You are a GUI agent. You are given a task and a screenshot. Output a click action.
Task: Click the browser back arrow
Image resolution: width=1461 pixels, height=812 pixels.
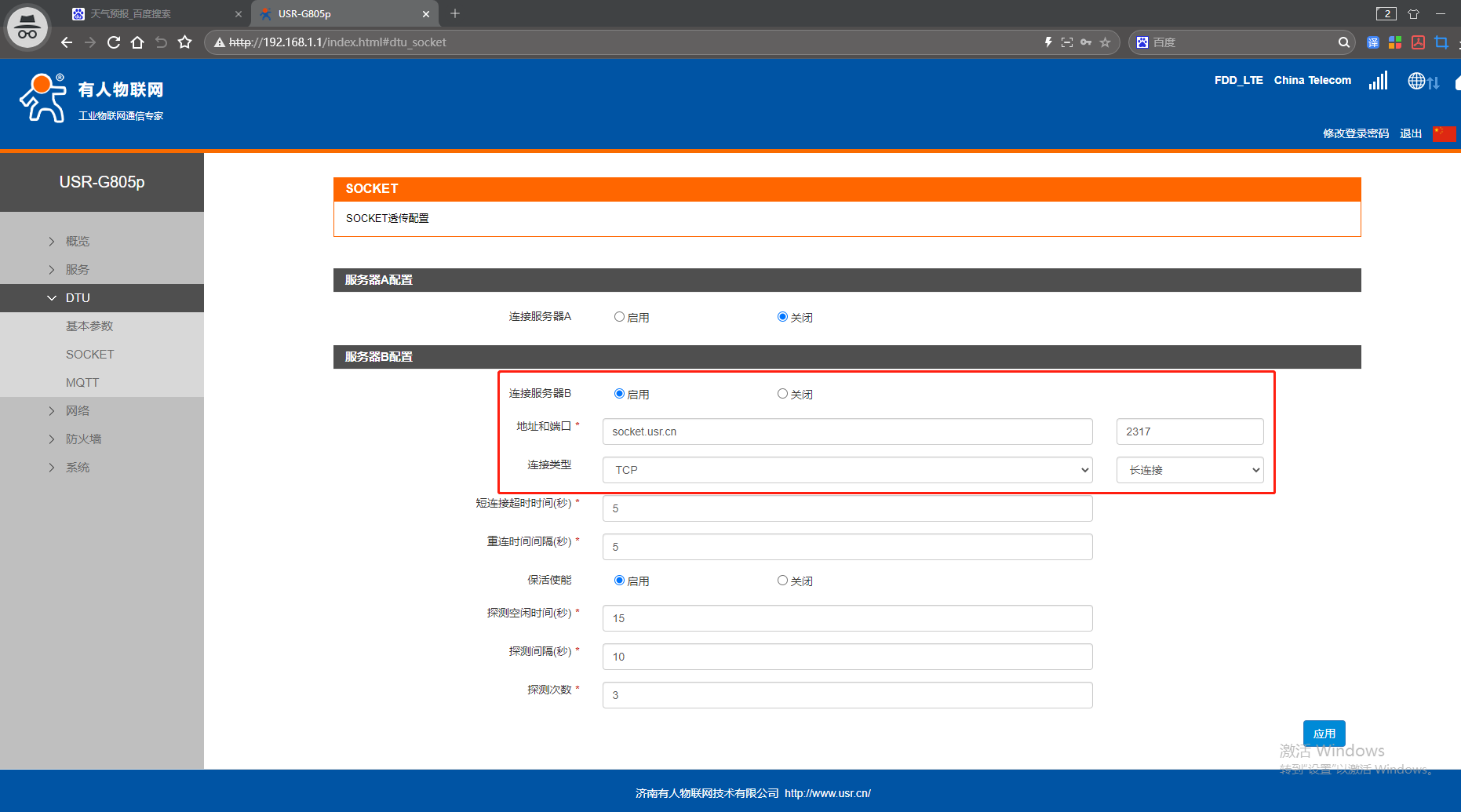pos(67,42)
